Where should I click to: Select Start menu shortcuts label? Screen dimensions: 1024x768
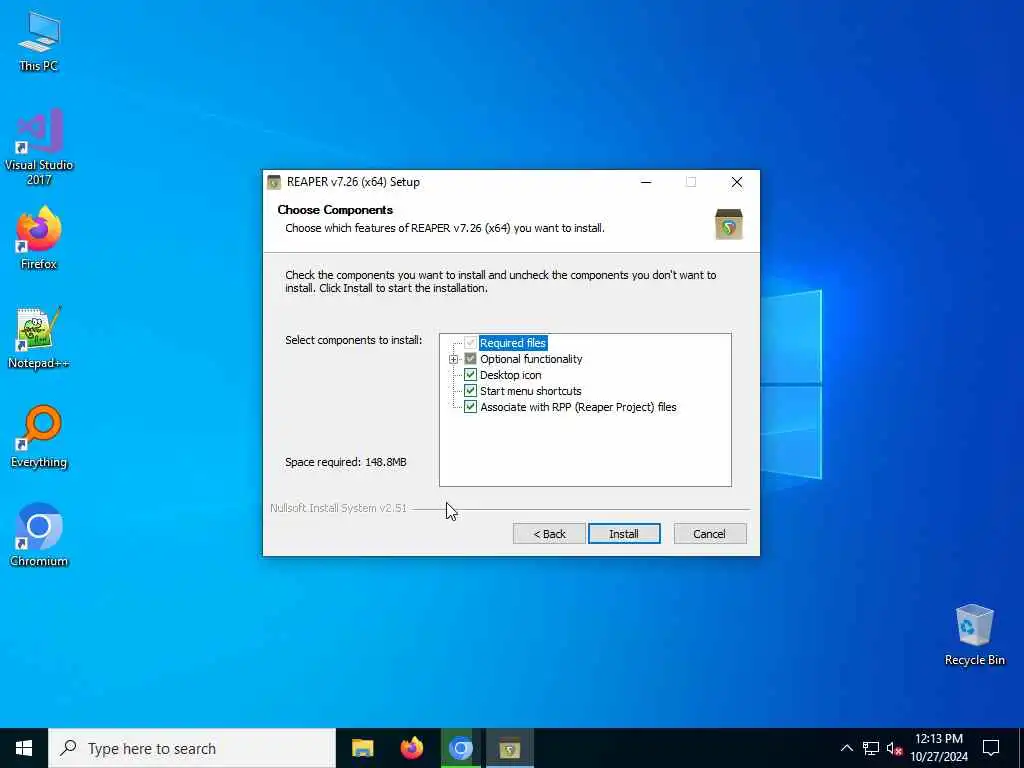pos(530,391)
